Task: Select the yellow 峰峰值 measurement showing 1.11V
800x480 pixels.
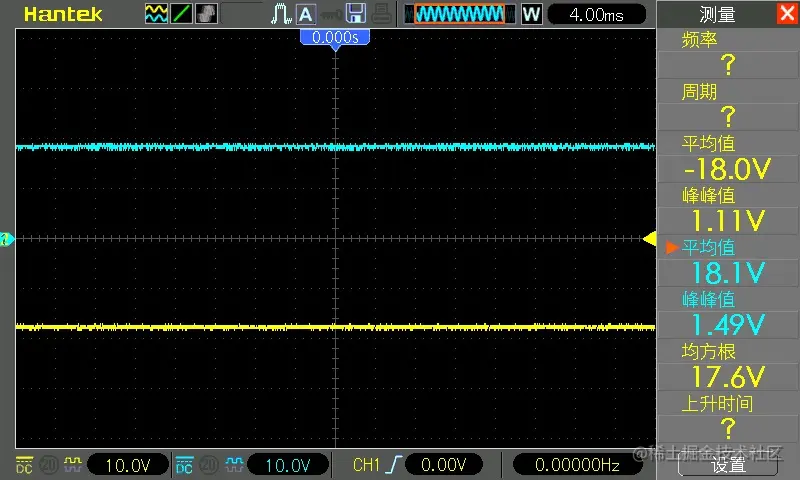Action: pos(728,209)
